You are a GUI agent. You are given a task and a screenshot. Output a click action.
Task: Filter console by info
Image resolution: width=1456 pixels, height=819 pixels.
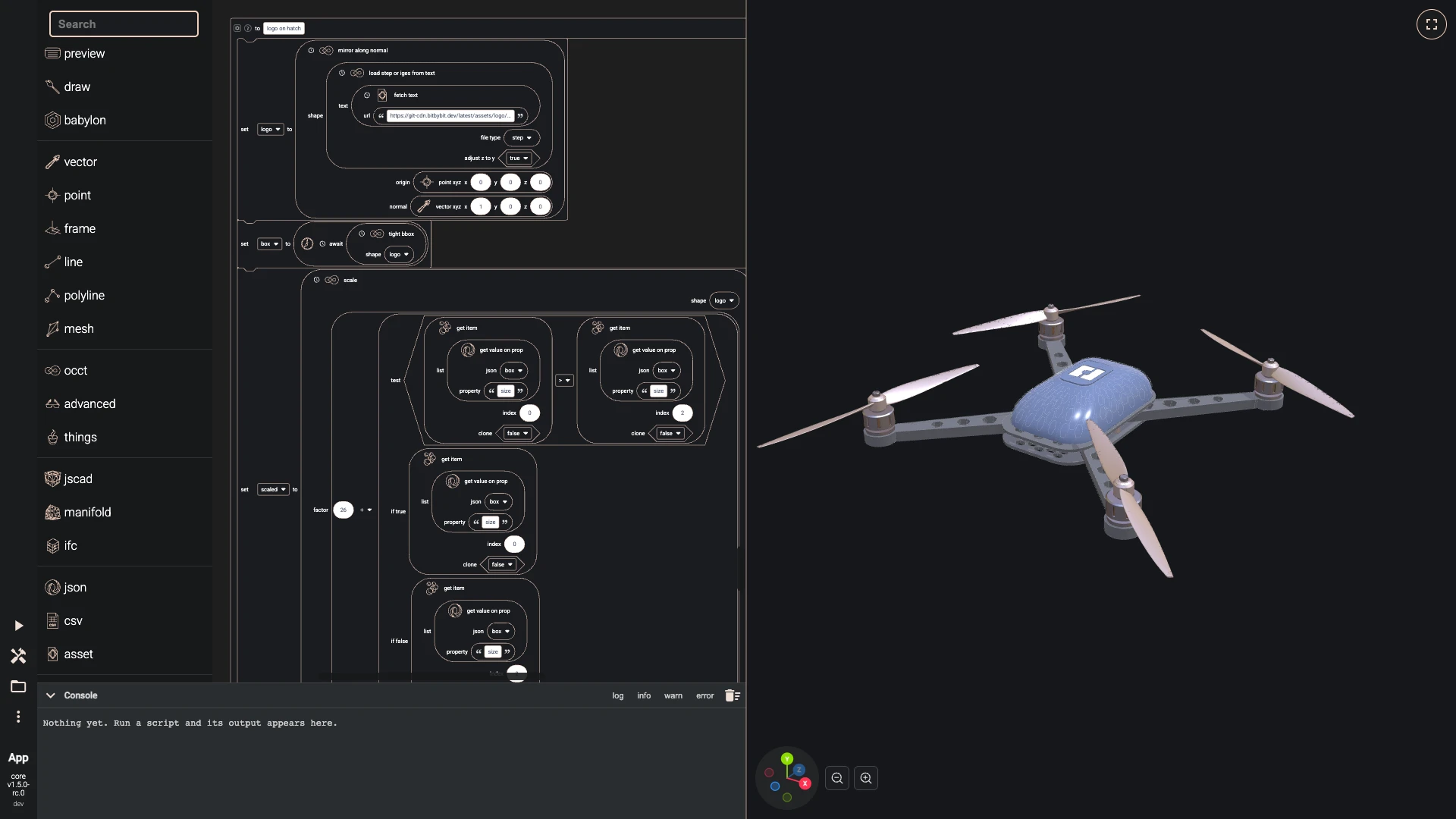[644, 695]
